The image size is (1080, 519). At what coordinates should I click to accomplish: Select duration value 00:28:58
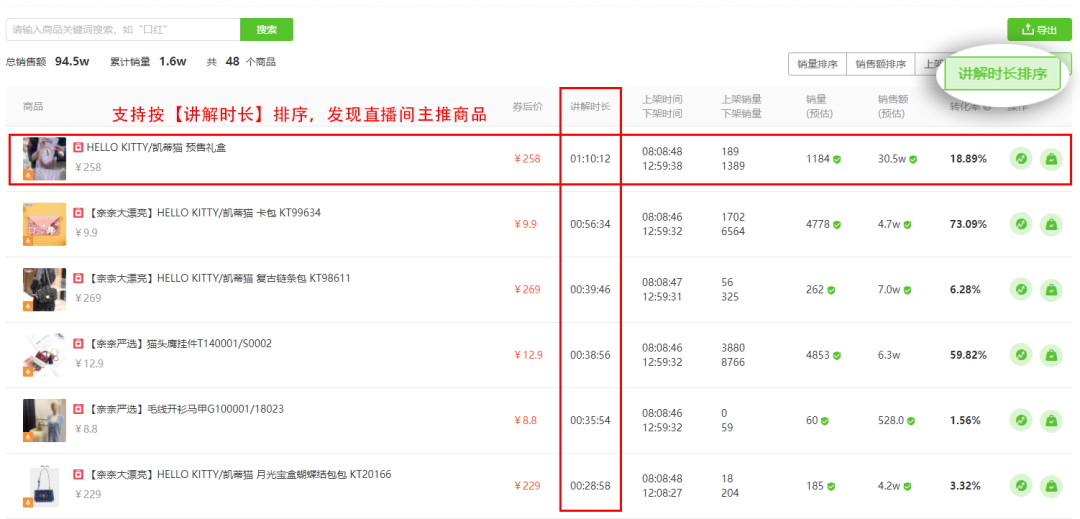coord(590,486)
